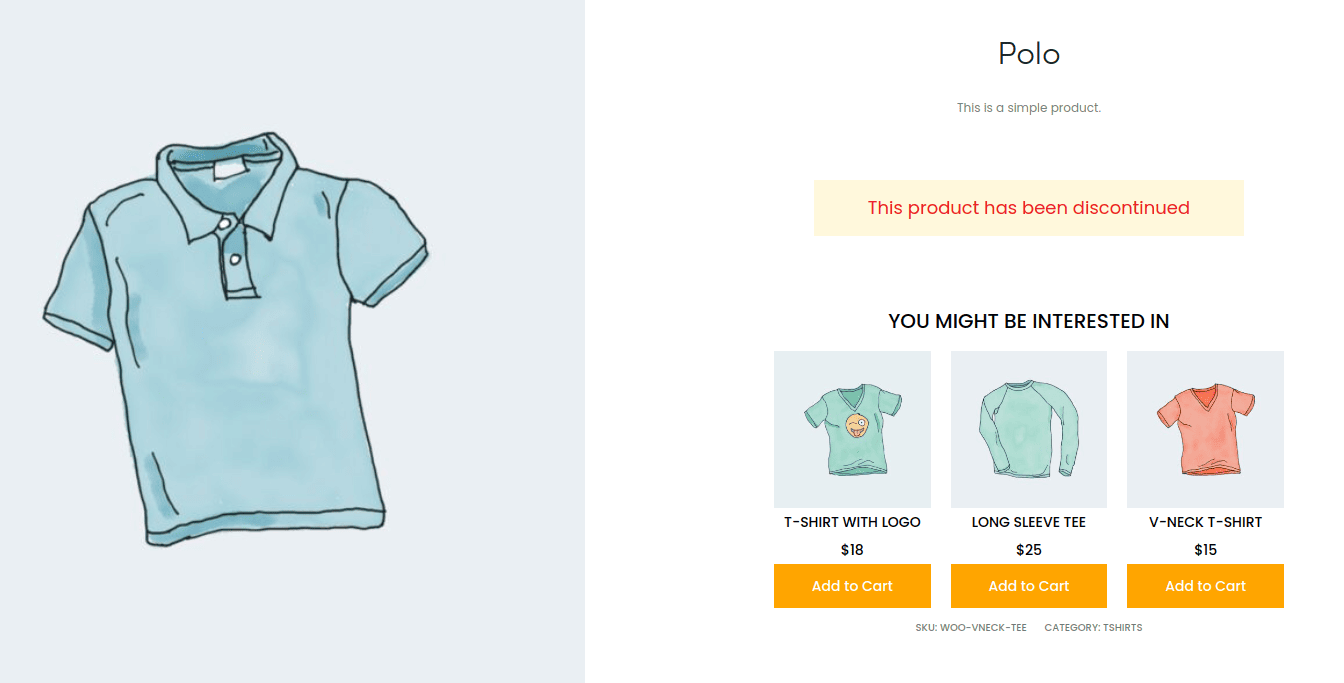Image resolution: width=1344 pixels, height=683 pixels.
Task: Click the 'This is a simple product' description
Action: point(1028,108)
